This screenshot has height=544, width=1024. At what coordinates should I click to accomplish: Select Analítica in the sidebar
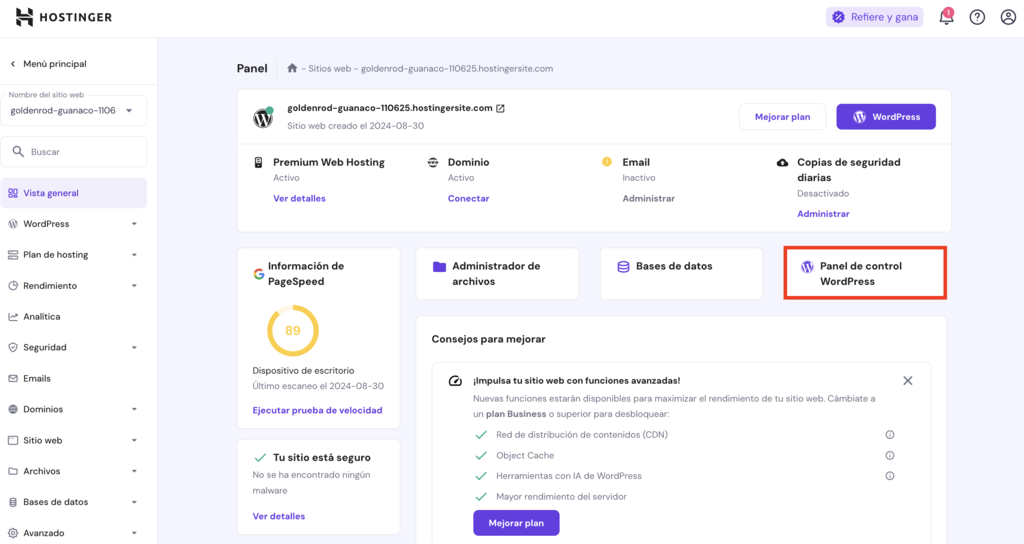[42, 316]
